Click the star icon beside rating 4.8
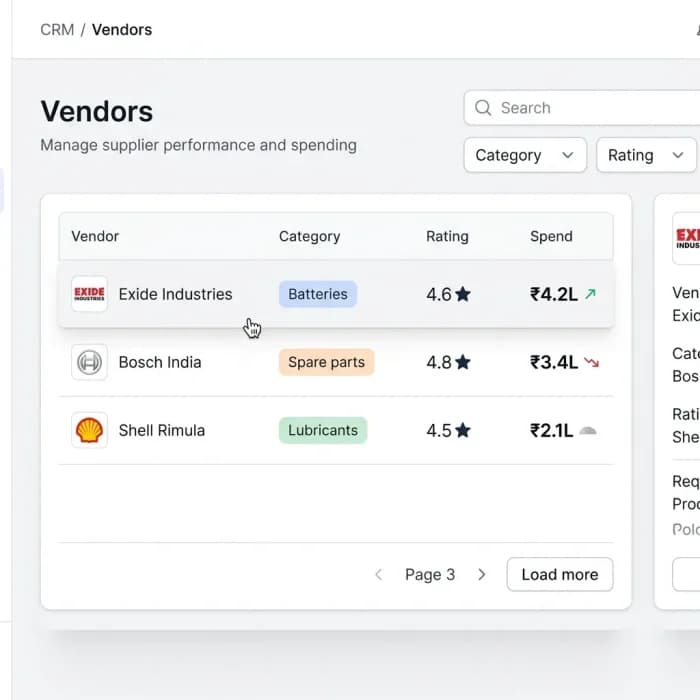700x700 pixels. (x=463, y=362)
